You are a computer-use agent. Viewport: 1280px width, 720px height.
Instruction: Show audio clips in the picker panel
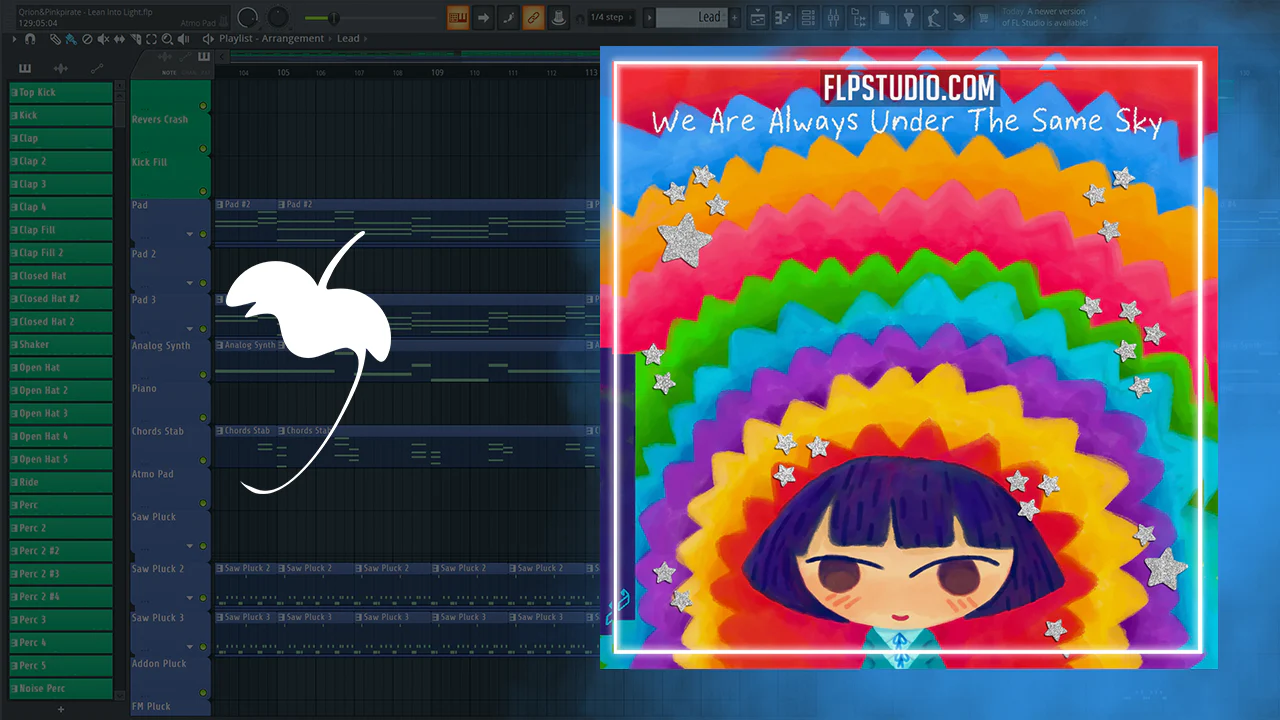click(60, 68)
